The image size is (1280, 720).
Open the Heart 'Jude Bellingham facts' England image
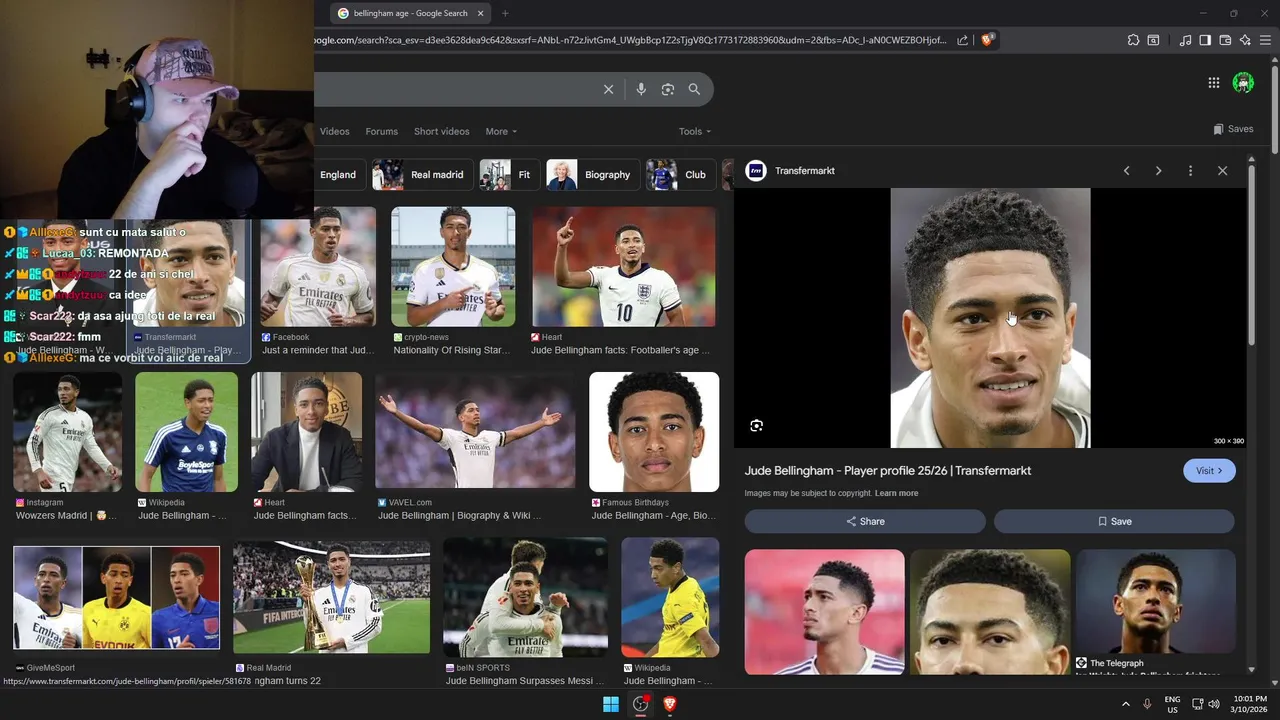[x=624, y=267]
